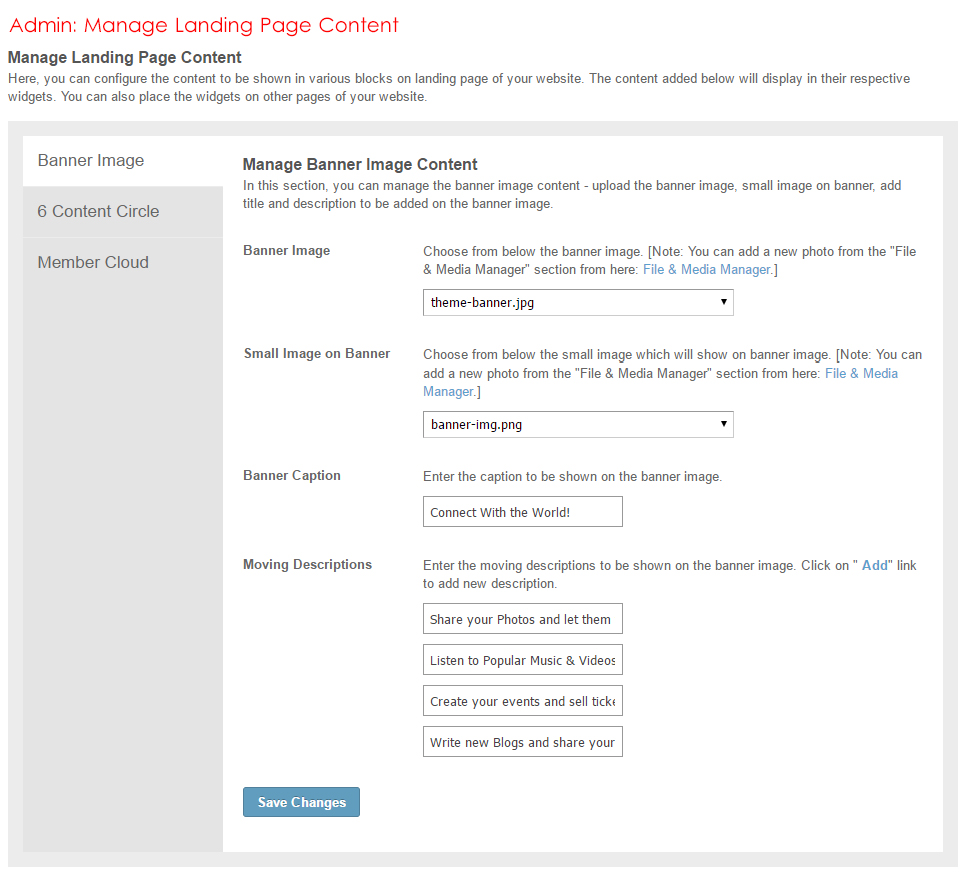Click the Small Image on Banner label
This screenshot has width=968, height=875.
coord(317,354)
